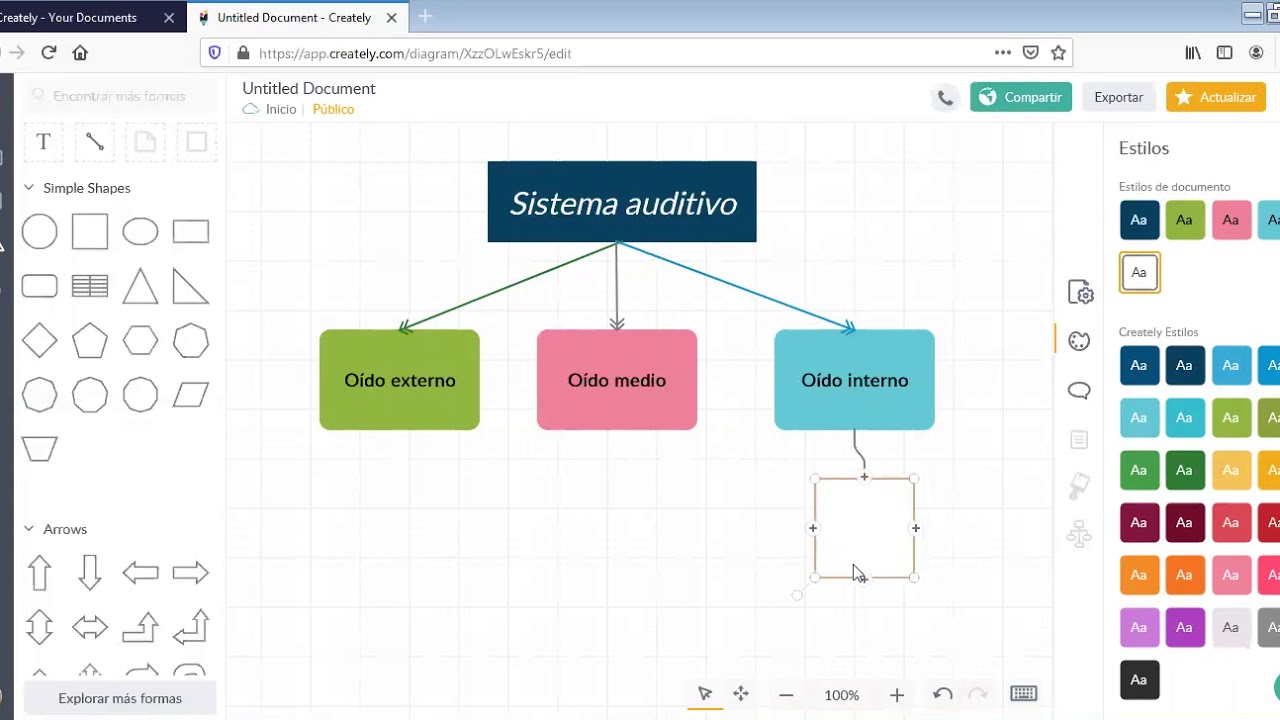Apply the green document style swatch
The image size is (1280, 720).
coord(1185,220)
